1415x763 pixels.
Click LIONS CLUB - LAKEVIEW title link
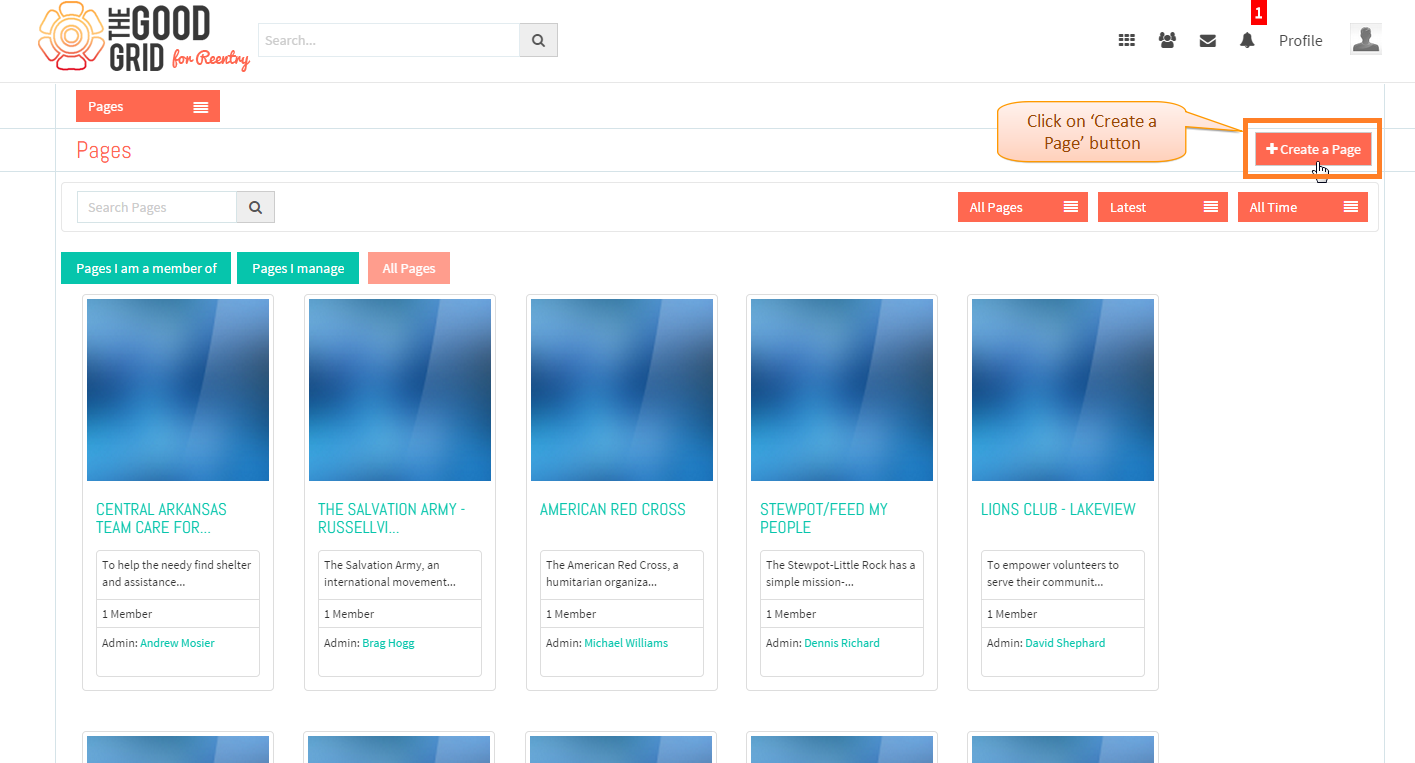click(x=1058, y=509)
